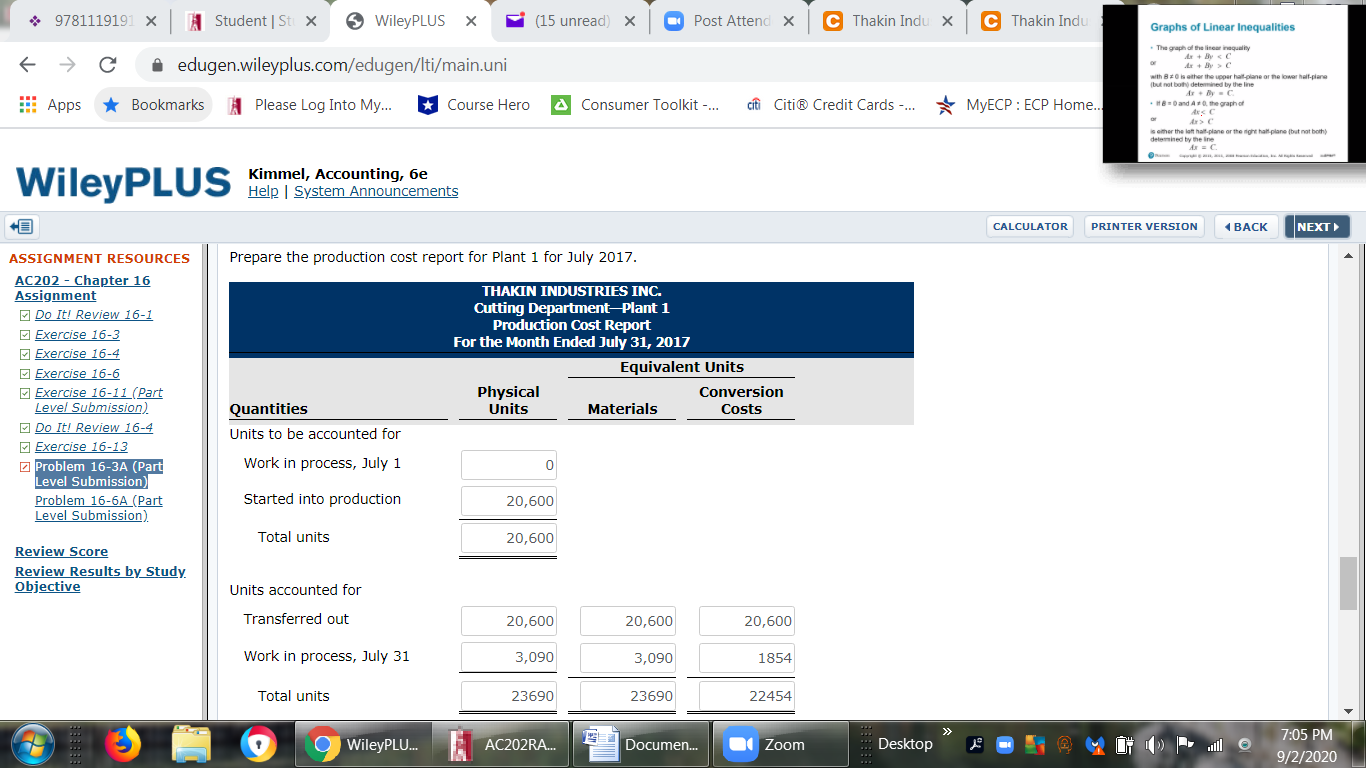Screen dimensions: 1366x768
Task: Go to next question with NEXT
Action: coord(1317,227)
